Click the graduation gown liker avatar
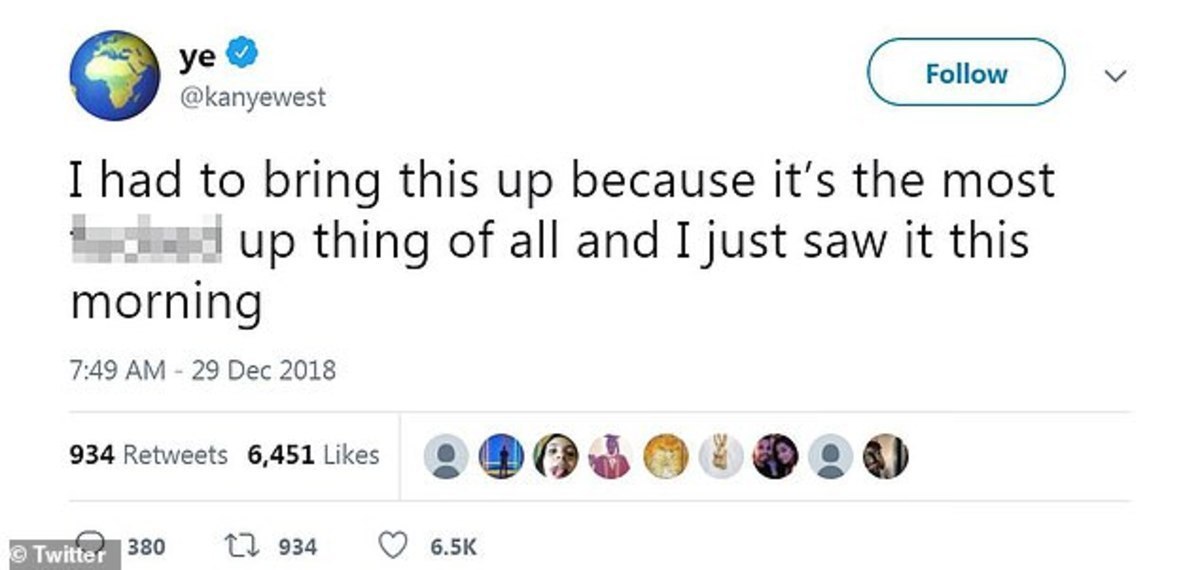Screen dimensions: 1200x570 coord(609,456)
